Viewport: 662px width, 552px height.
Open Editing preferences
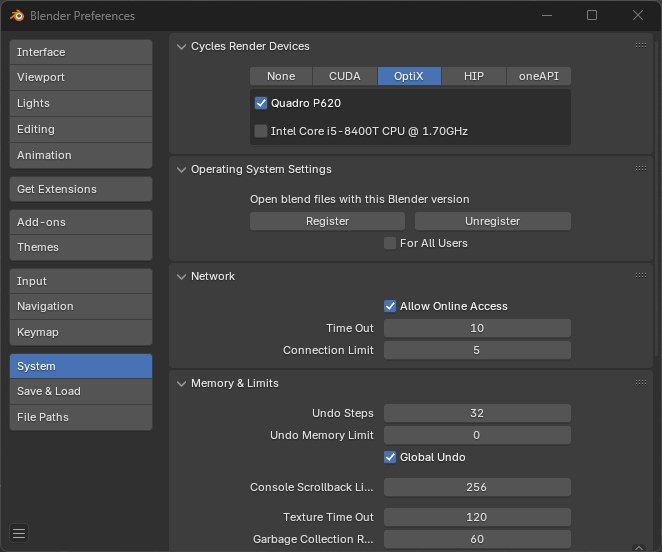point(81,129)
